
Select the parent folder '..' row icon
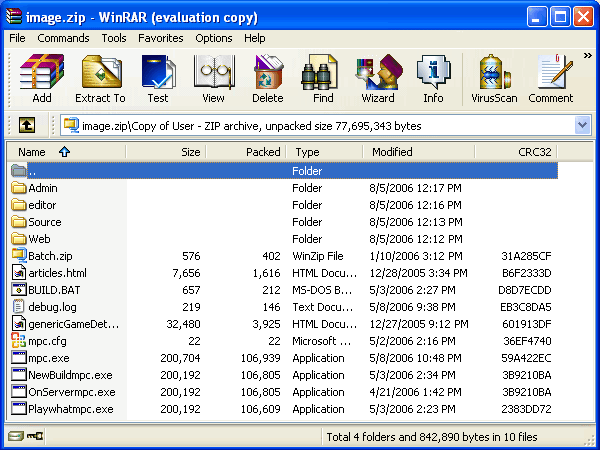coord(18,171)
